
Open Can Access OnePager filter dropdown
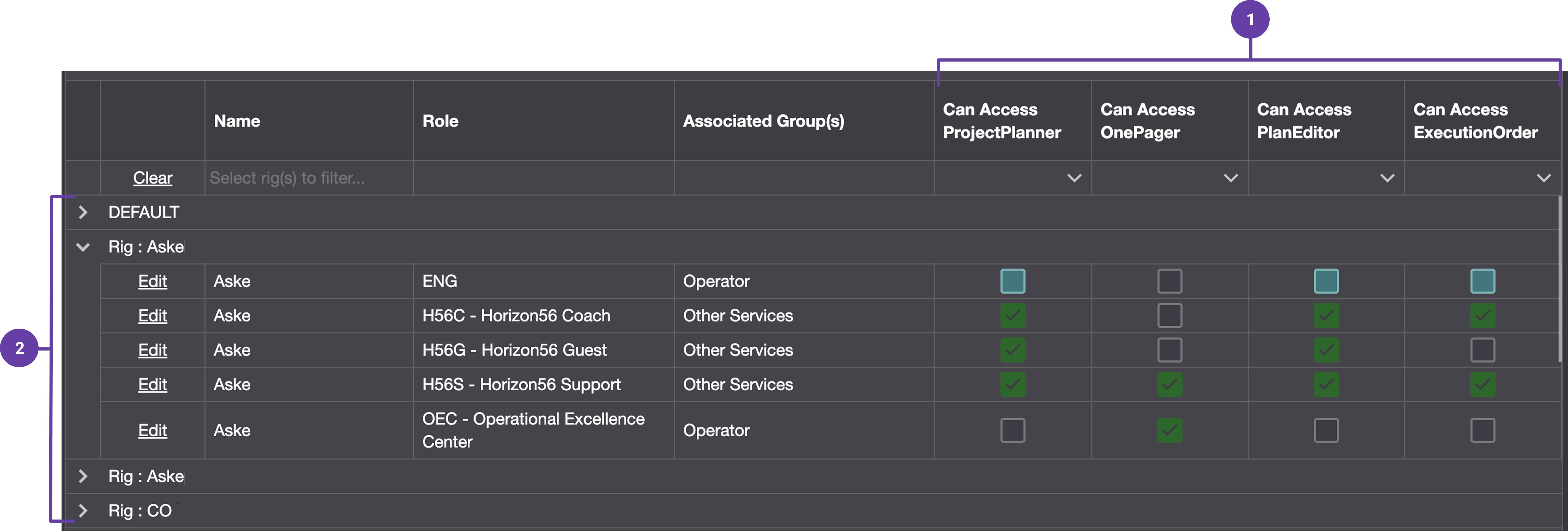[x=1230, y=178]
